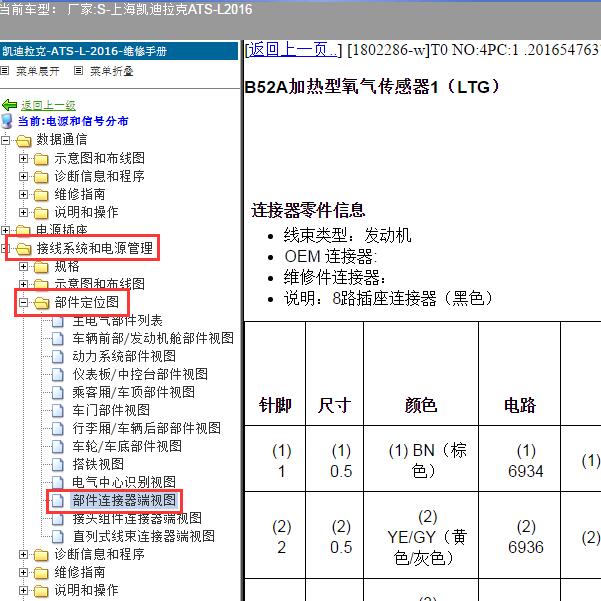Open 搭铁视图 document

[x=98, y=464]
